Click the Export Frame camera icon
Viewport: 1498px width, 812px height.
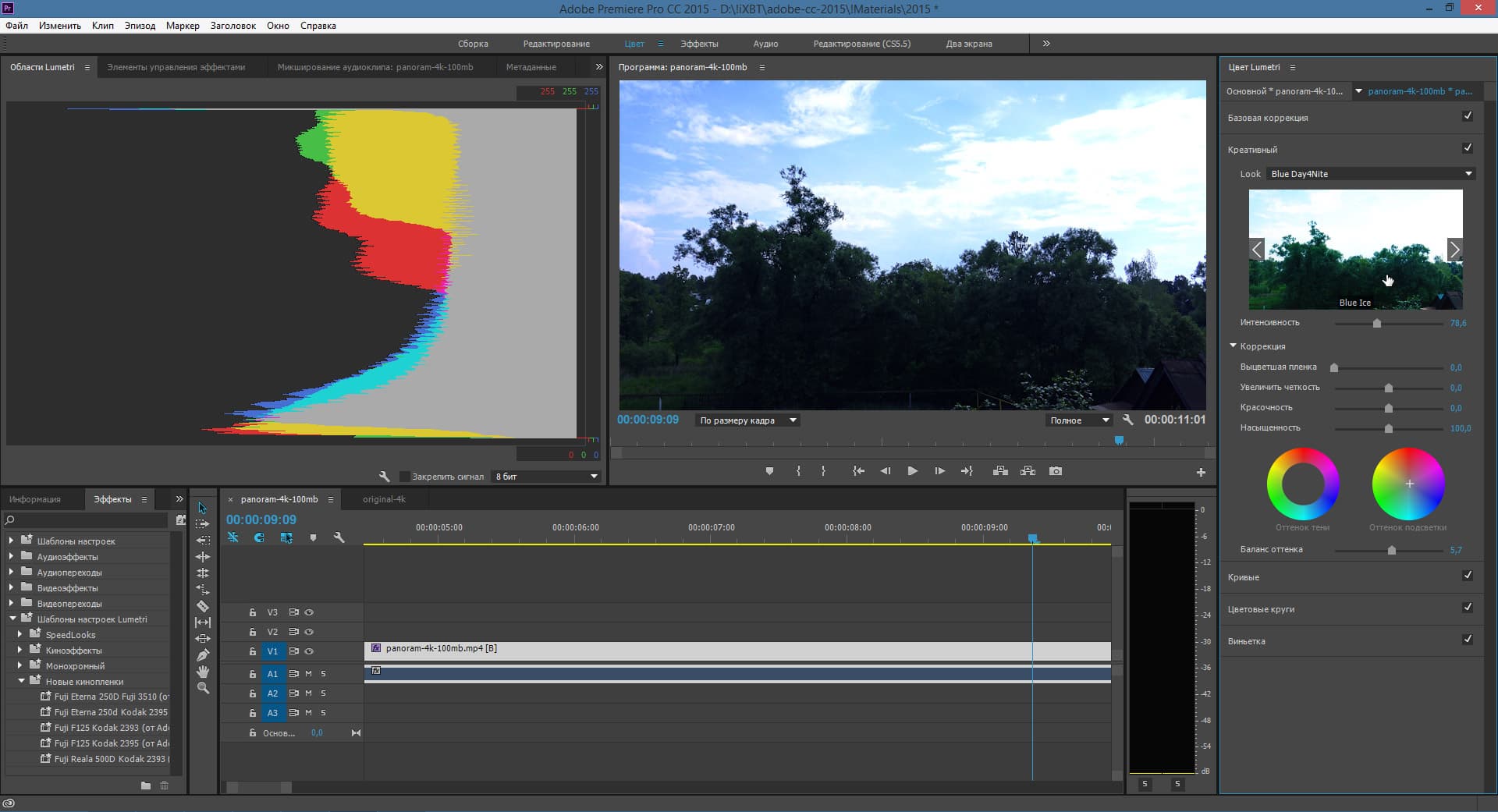click(x=1055, y=471)
